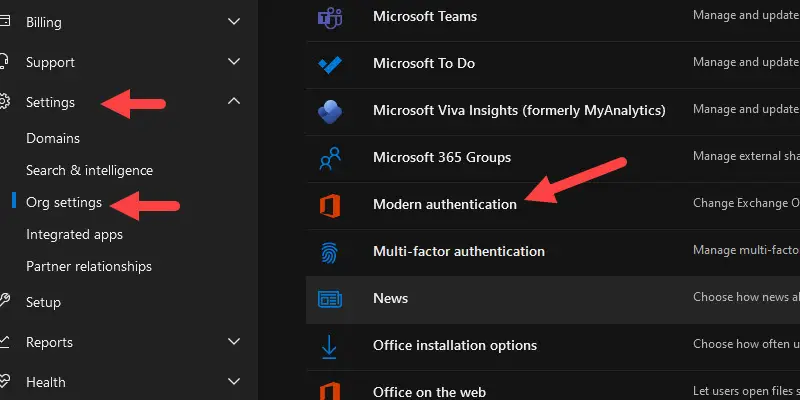Screen dimensions: 800x400
Task: Open Multi-factor authentication settings
Action: 459,251
